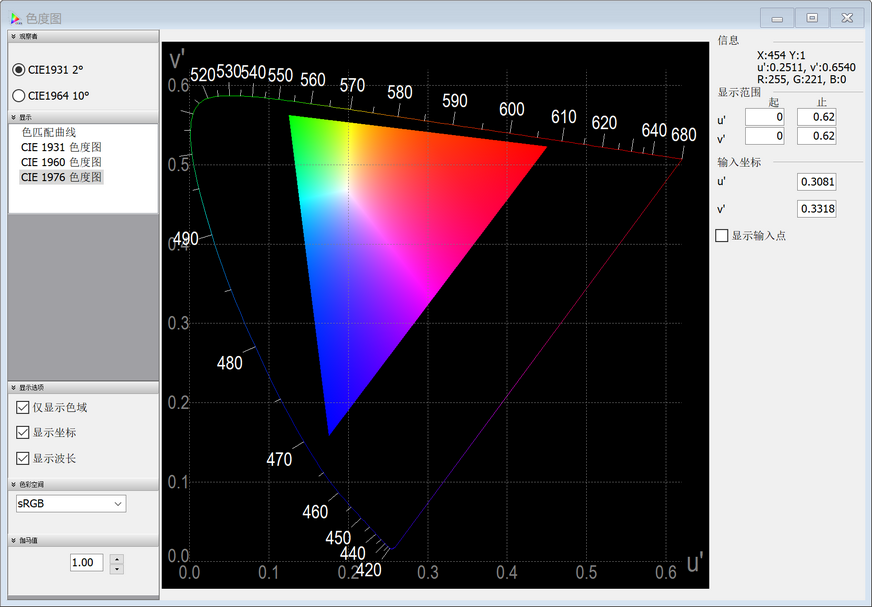872x607 pixels.
Task: Select CIE 1976 色度图 list item
Action: tap(61, 177)
